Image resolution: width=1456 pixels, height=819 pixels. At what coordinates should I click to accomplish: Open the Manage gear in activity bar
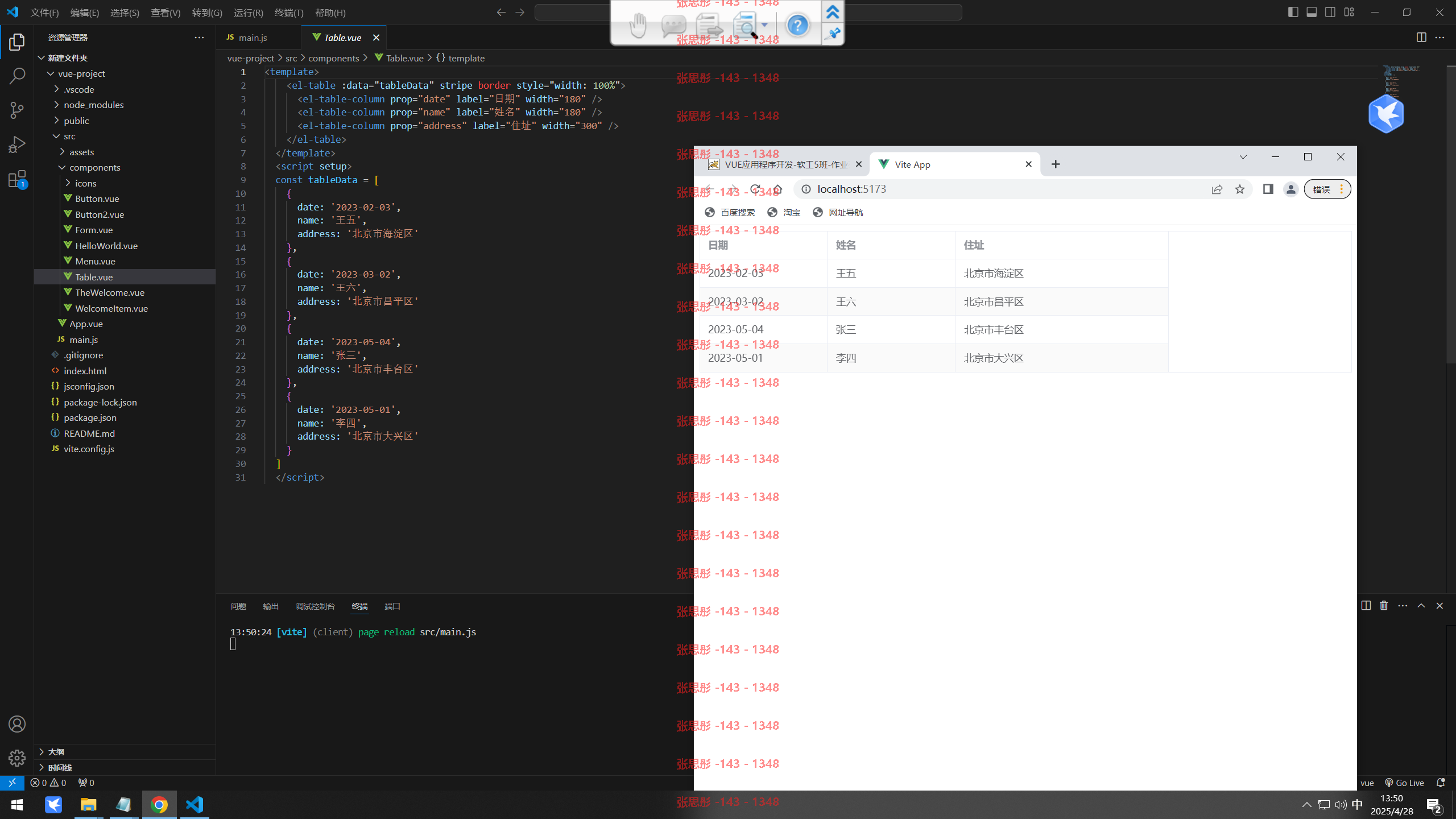17,758
